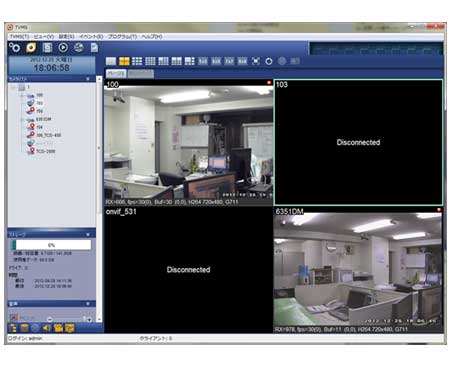Select the Disconnected camera 103 pane
Viewport: 450px width, 373px height.
(x=358, y=142)
